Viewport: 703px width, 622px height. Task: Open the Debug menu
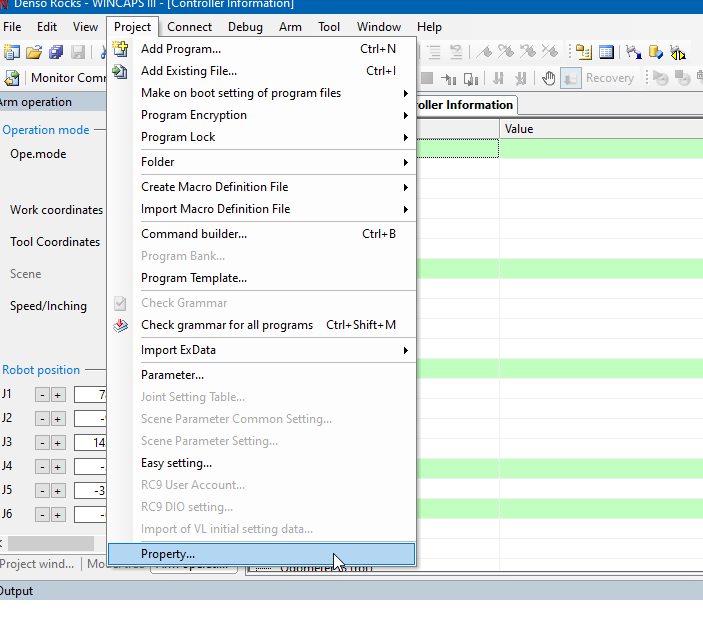(245, 27)
